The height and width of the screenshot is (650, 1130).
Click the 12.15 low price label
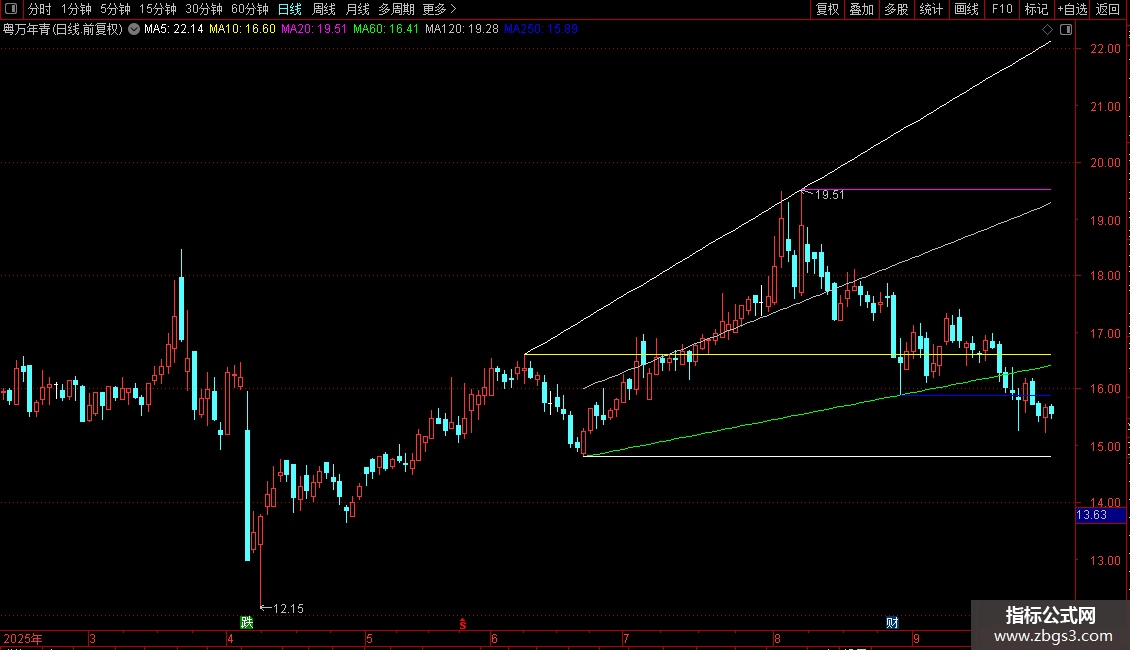[x=289, y=609]
